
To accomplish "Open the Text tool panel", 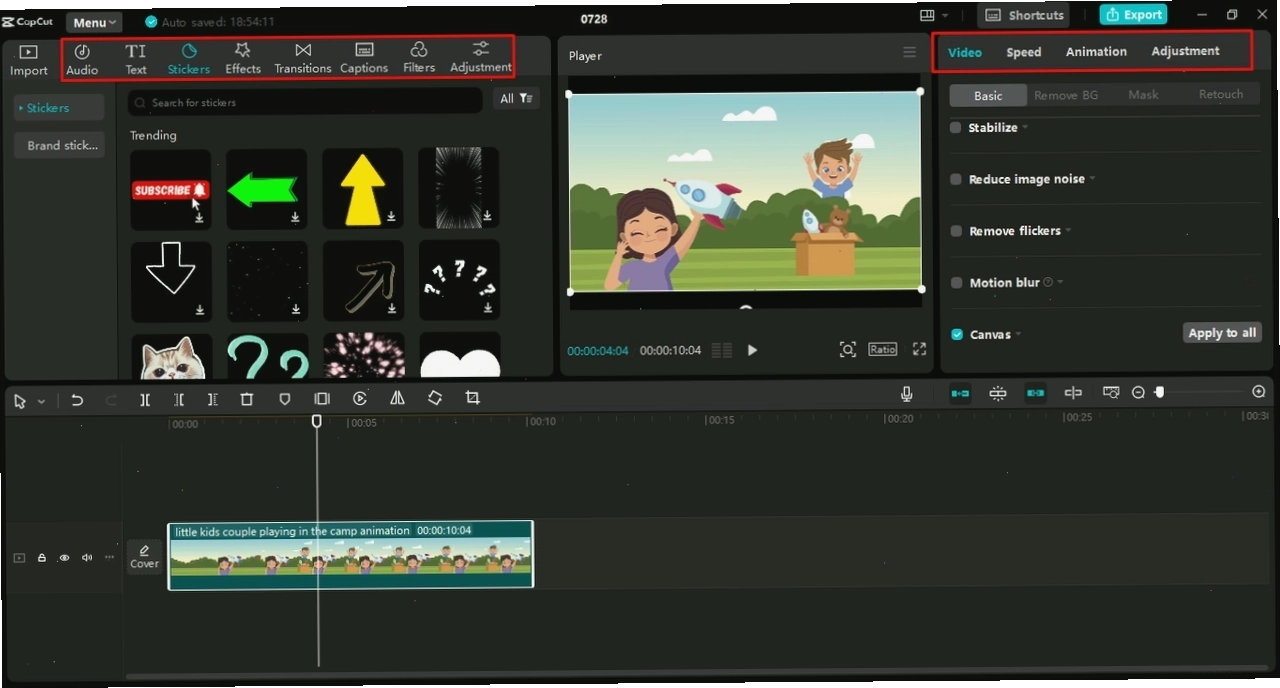I will [x=136, y=59].
